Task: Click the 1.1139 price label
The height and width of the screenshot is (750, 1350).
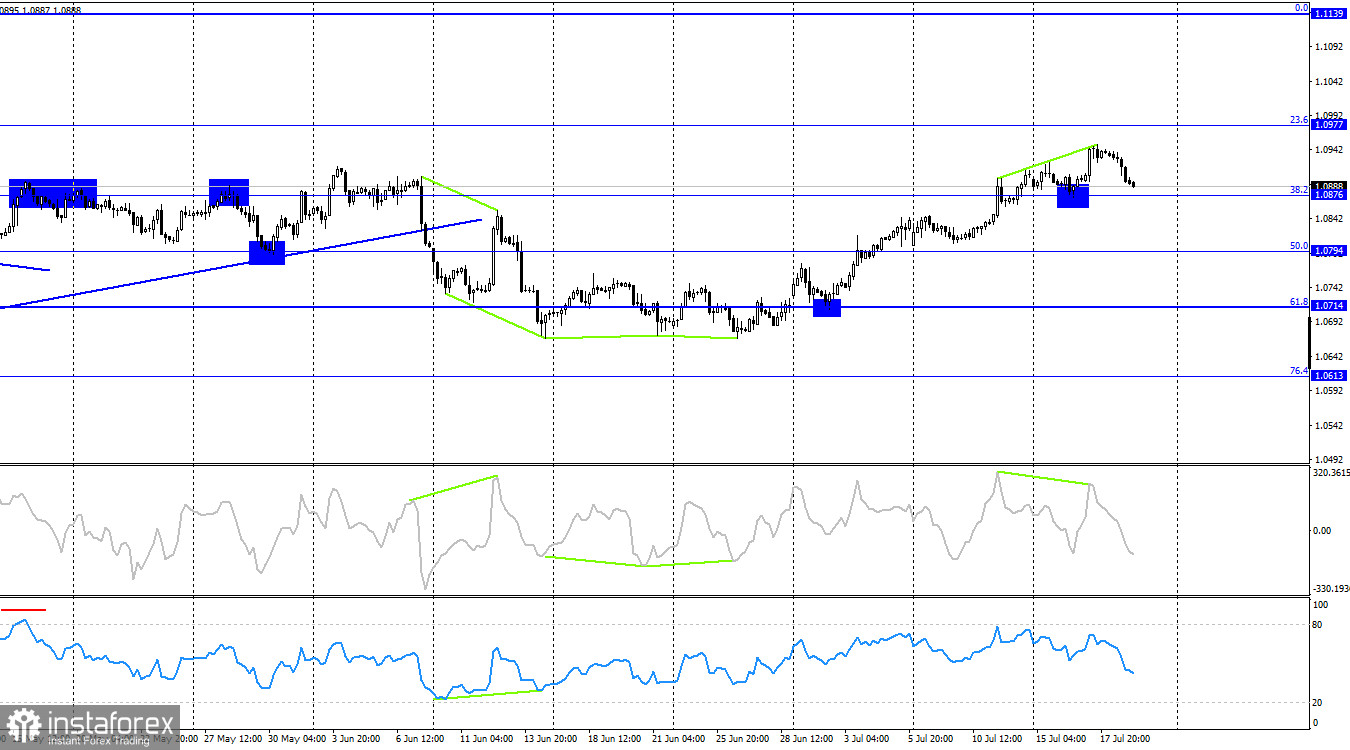Action: tap(1329, 14)
